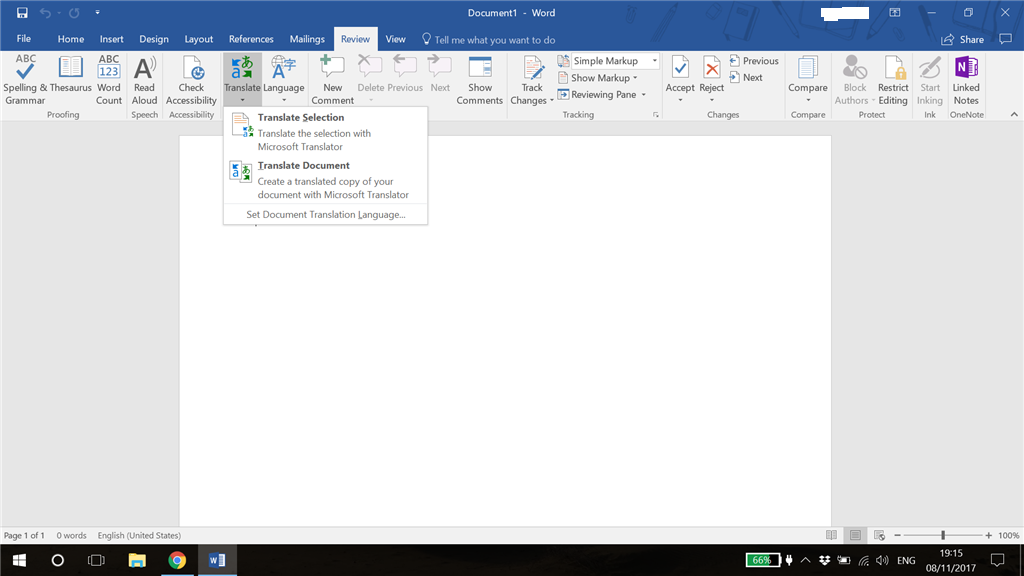Show Word Count
This screenshot has height=576, width=1024.
point(109,80)
